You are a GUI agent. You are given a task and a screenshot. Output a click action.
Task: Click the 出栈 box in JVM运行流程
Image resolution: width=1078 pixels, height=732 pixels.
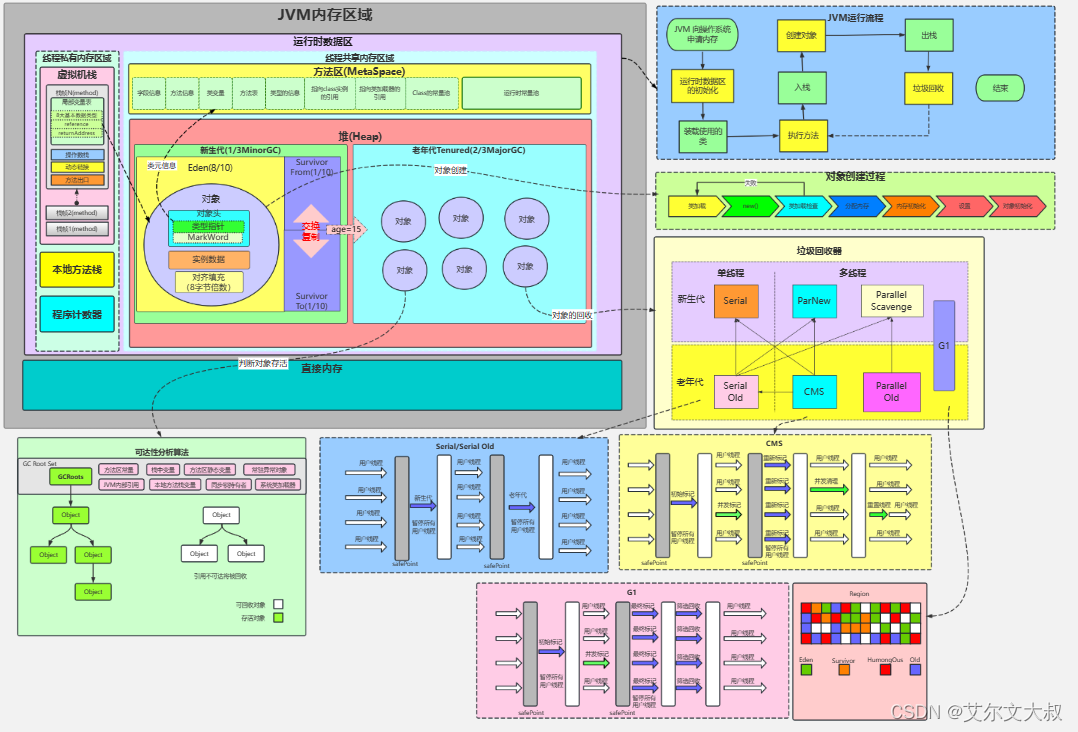(930, 33)
